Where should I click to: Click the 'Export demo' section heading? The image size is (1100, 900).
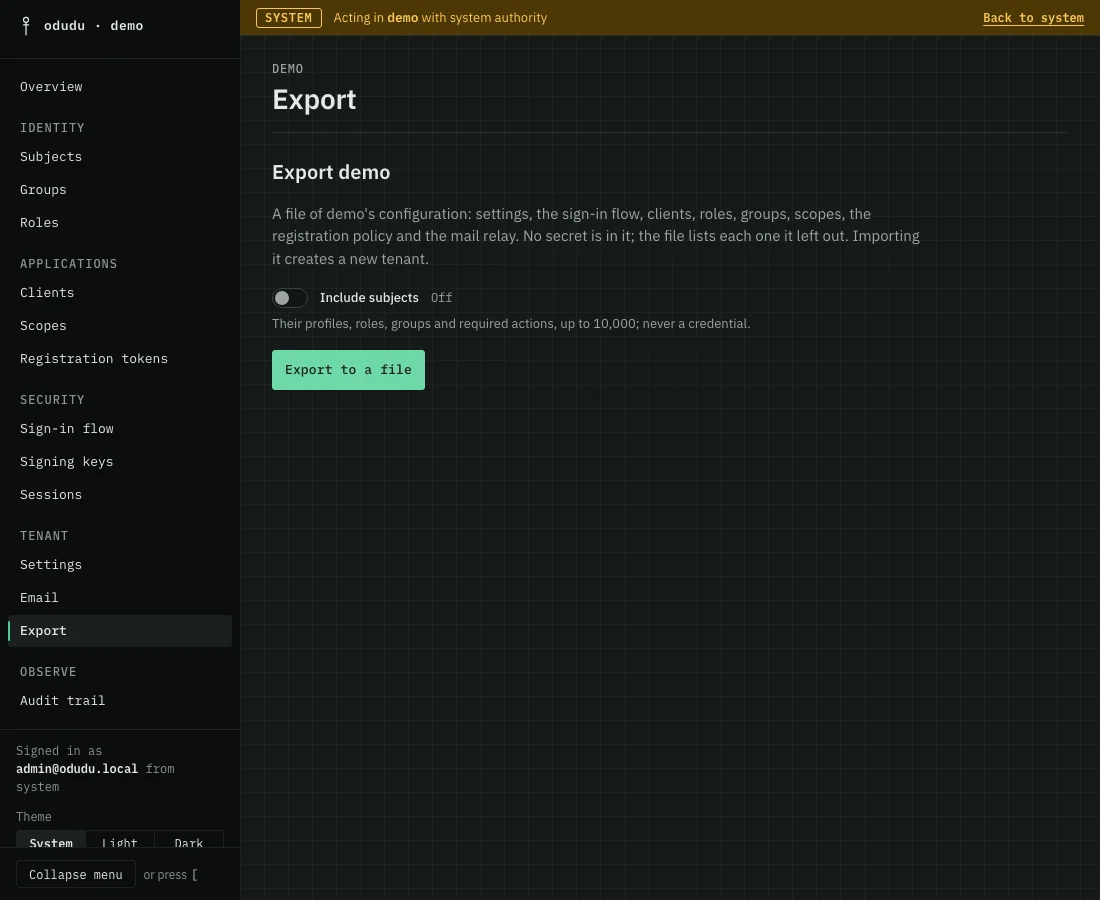(x=331, y=173)
